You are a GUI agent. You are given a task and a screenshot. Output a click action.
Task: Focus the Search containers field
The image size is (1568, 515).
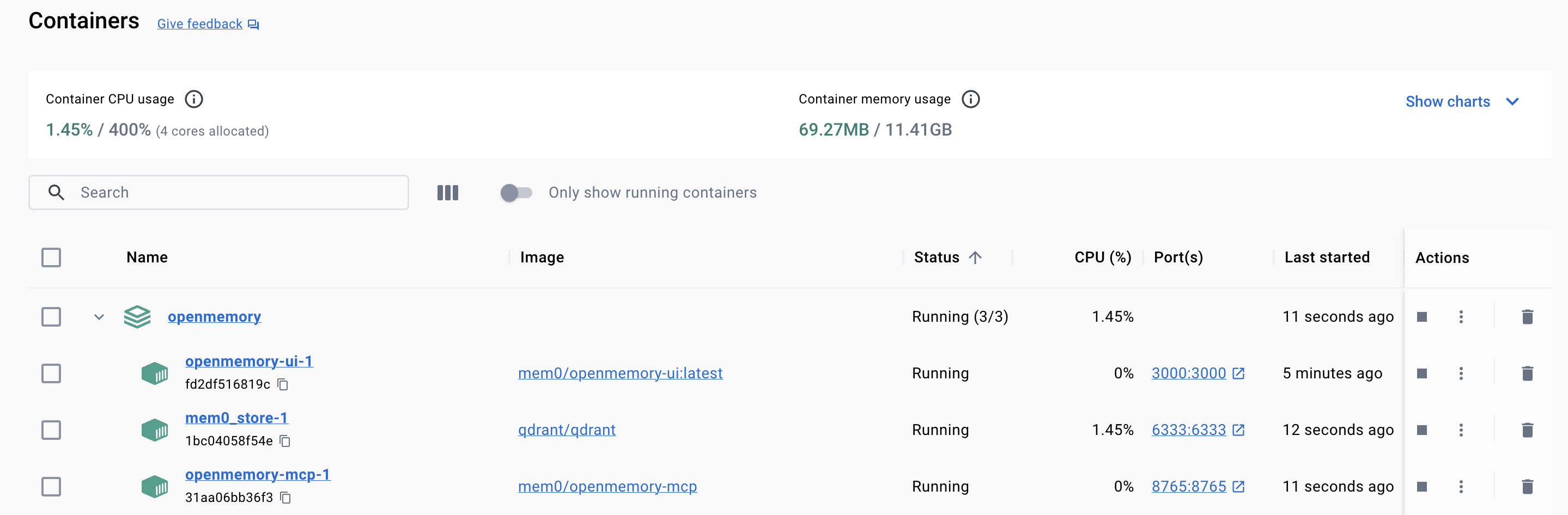218,193
